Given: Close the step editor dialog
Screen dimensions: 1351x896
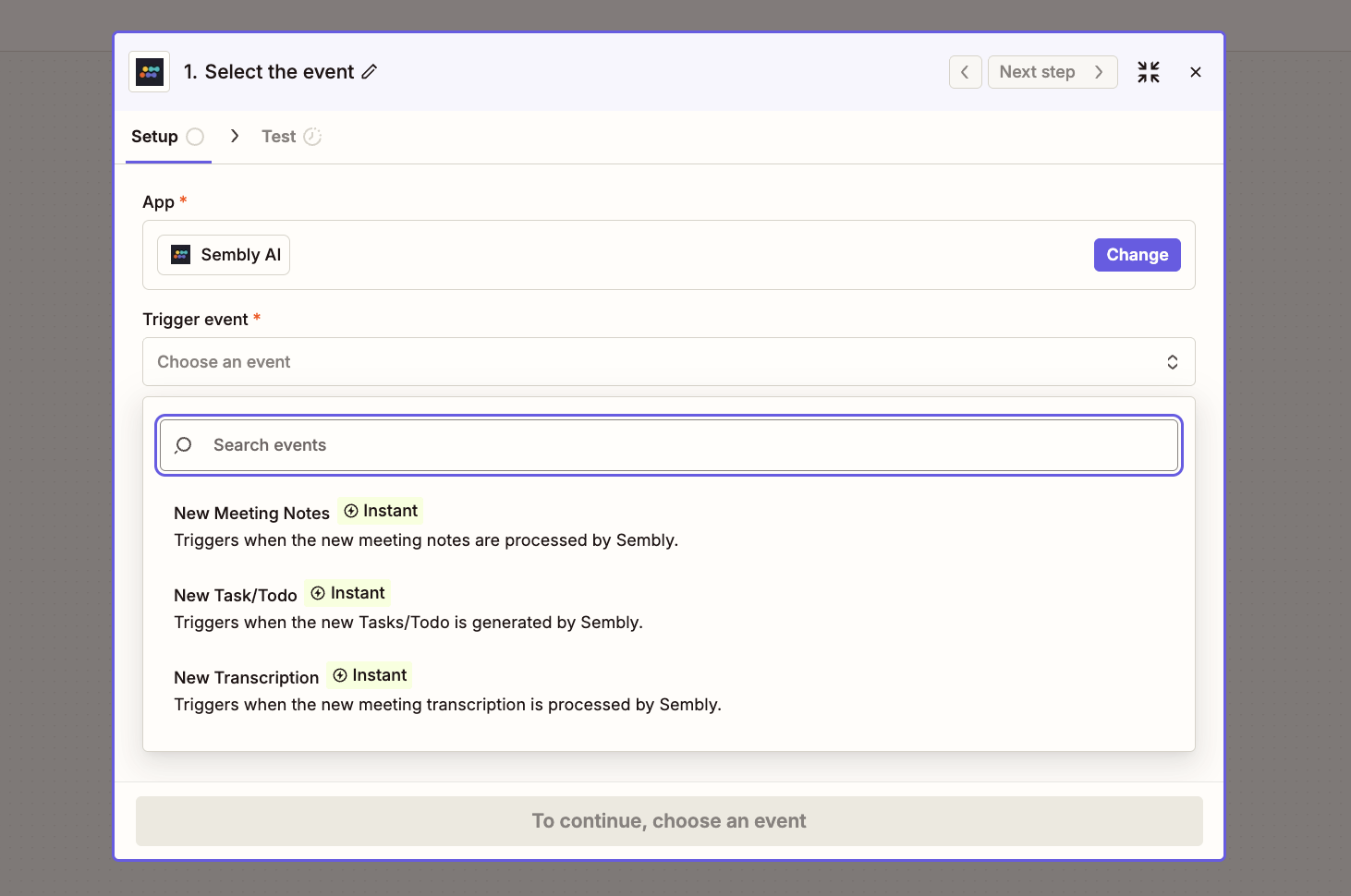Looking at the screenshot, I should pyautogui.click(x=1196, y=72).
